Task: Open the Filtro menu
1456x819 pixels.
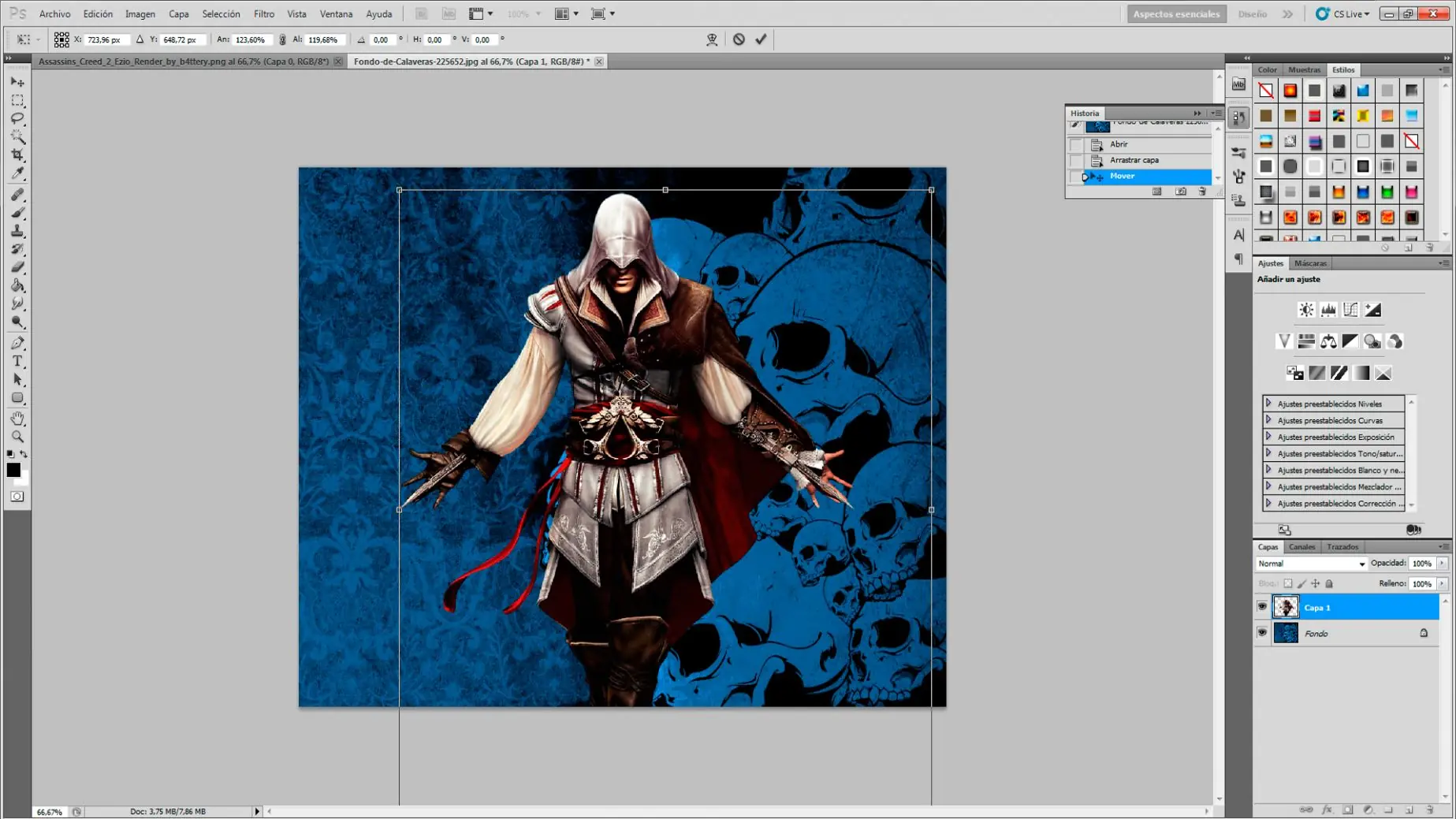Action: pos(264,13)
